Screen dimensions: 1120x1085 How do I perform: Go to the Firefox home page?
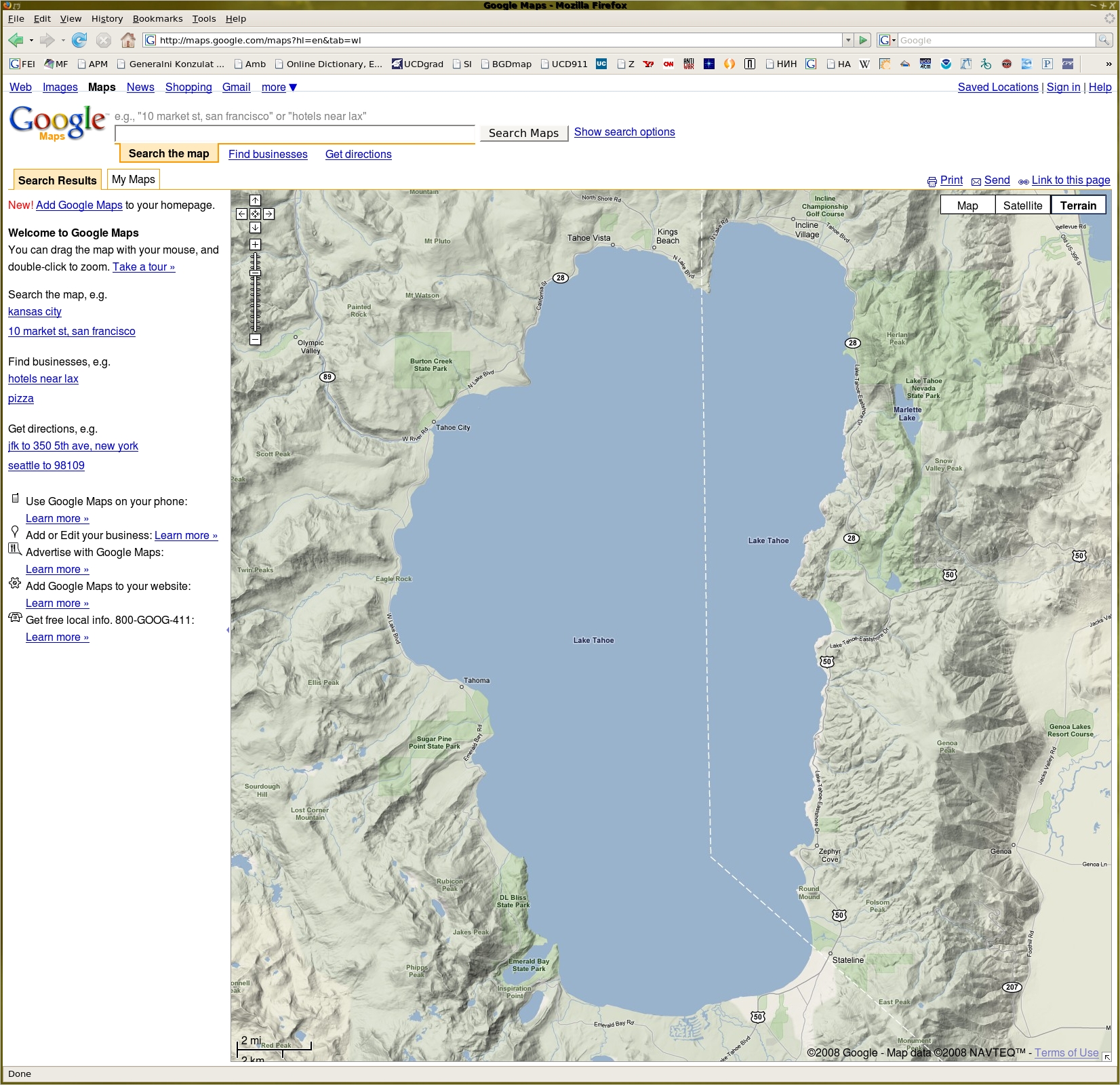click(x=127, y=41)
